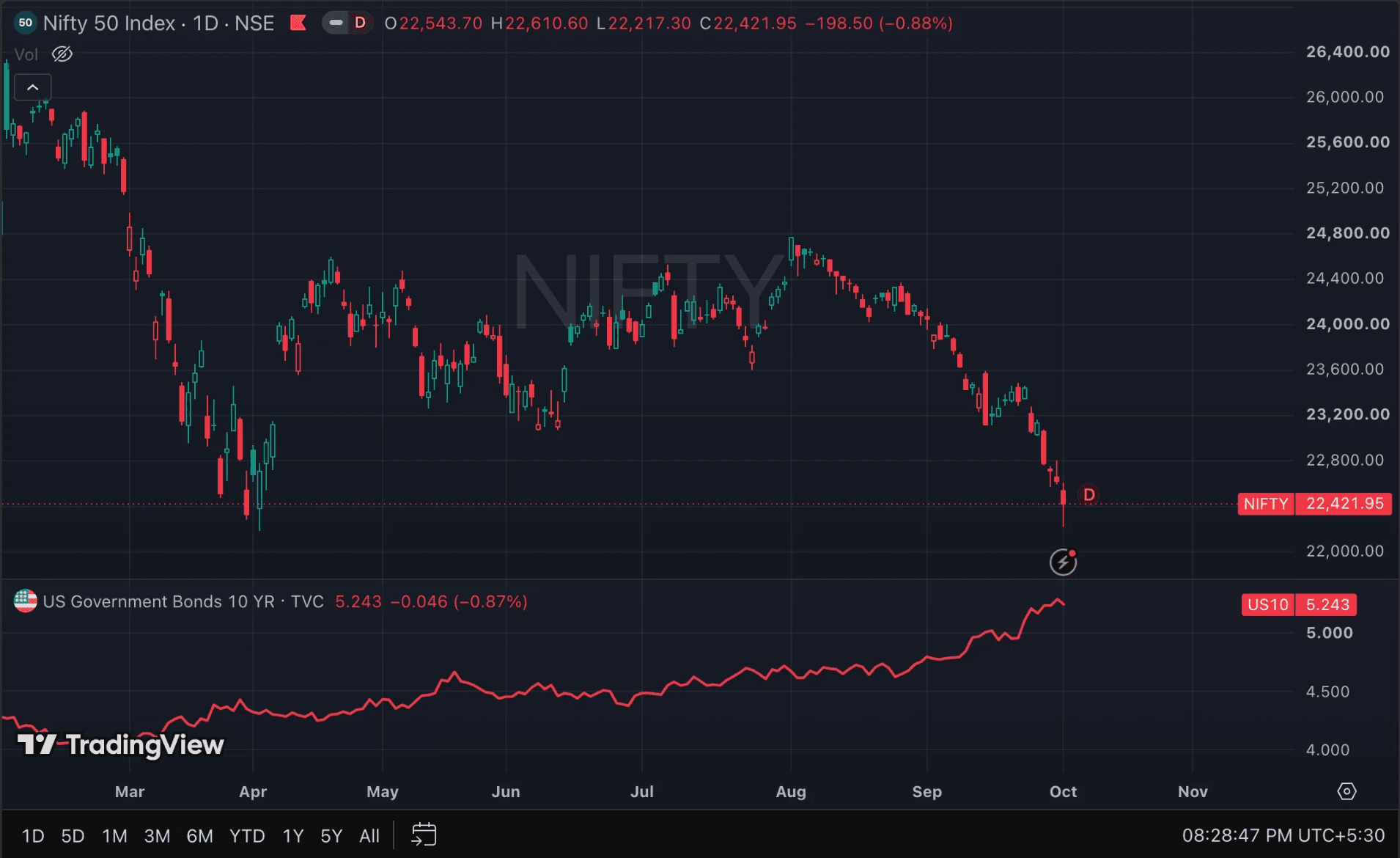This screenshot has width=1400, height=858.
Task: Show All available data range
Action: [369, 836]
